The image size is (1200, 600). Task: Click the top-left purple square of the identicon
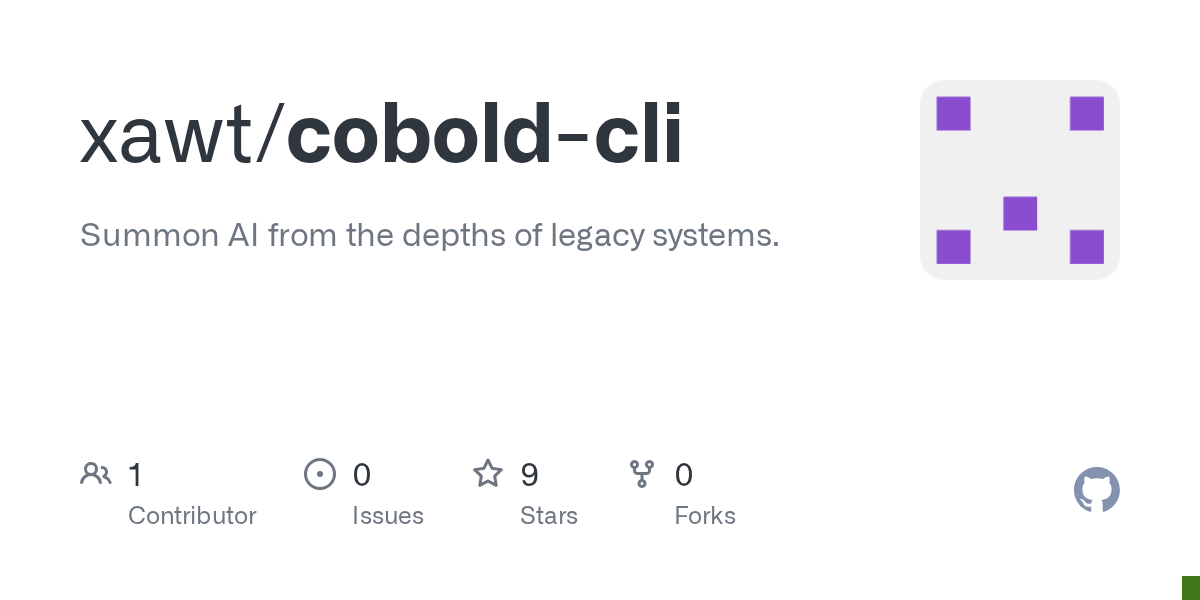point(953,114)
